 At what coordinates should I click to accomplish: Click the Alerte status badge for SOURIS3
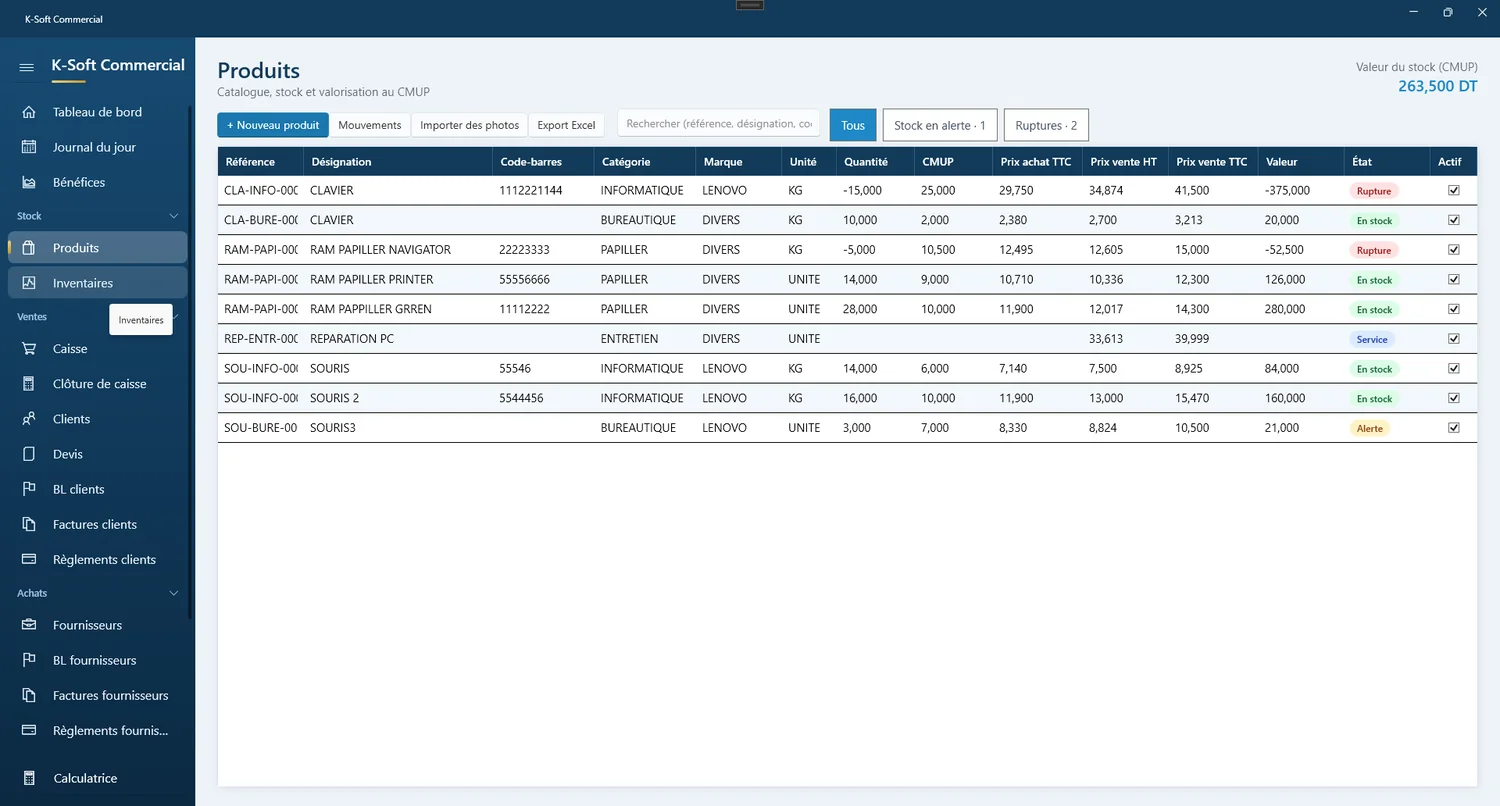tap(1370, 428)
